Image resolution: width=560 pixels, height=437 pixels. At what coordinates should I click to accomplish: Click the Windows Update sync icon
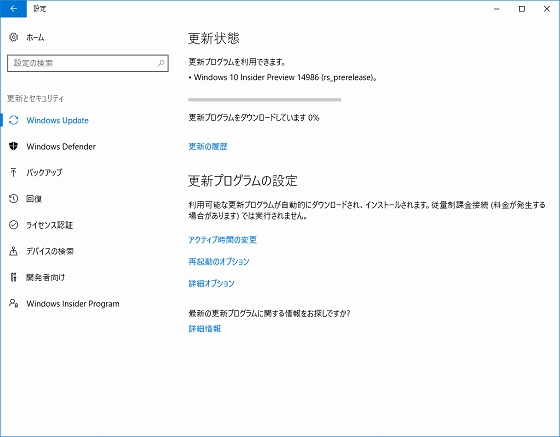click(x=14, y=120)
